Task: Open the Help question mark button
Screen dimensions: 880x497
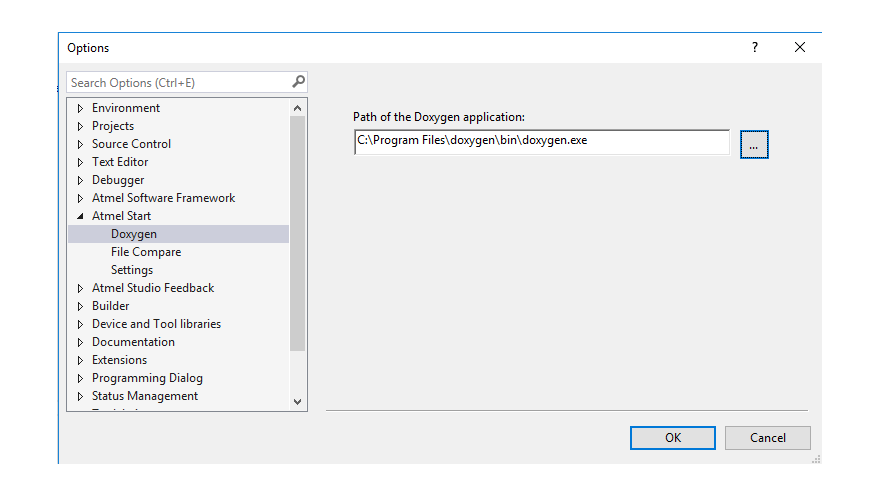Action: coord(755,47)
